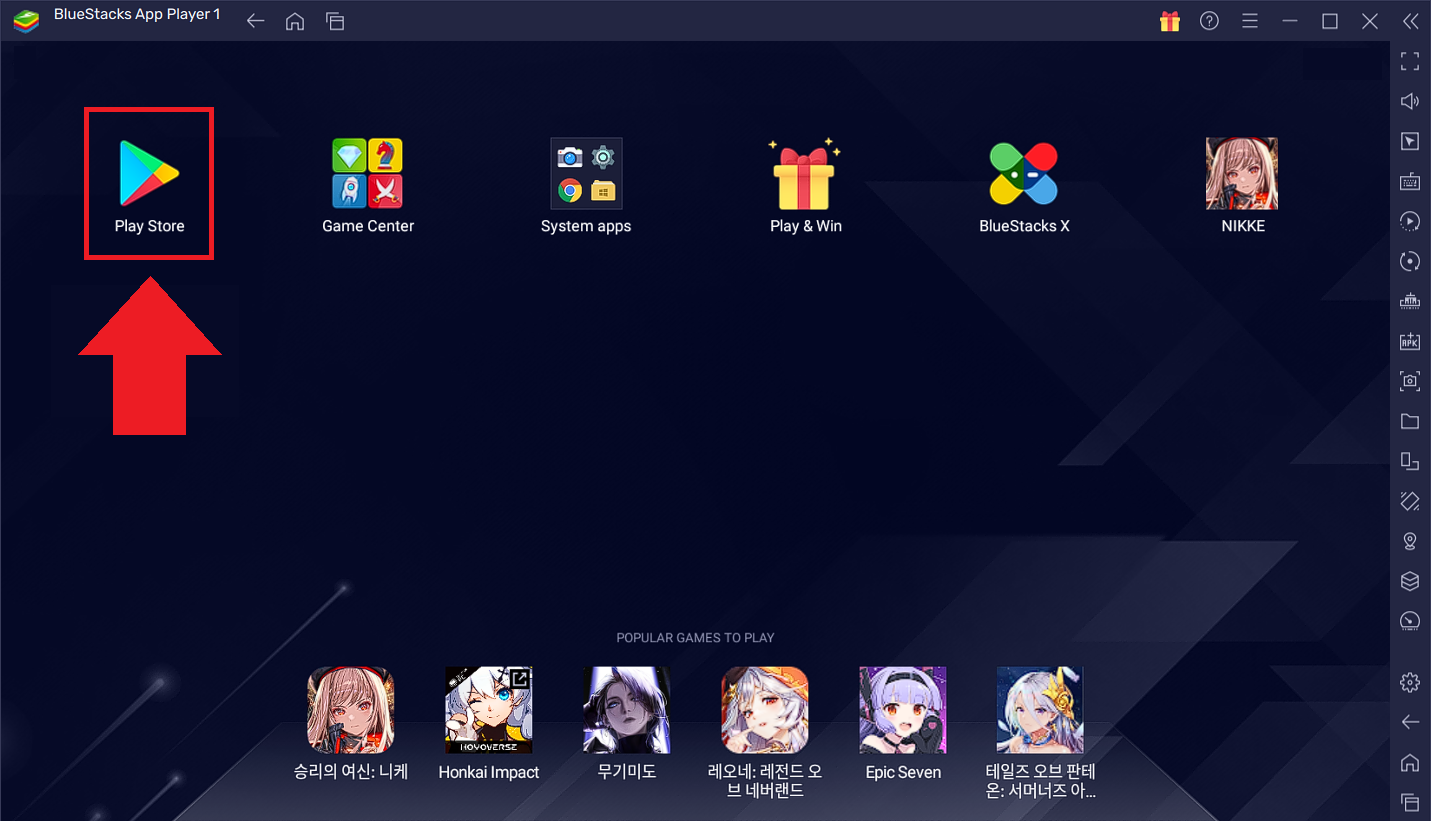Open the Play Store
The width and height of the screenshot is (1431, 821).
[148, 173]
